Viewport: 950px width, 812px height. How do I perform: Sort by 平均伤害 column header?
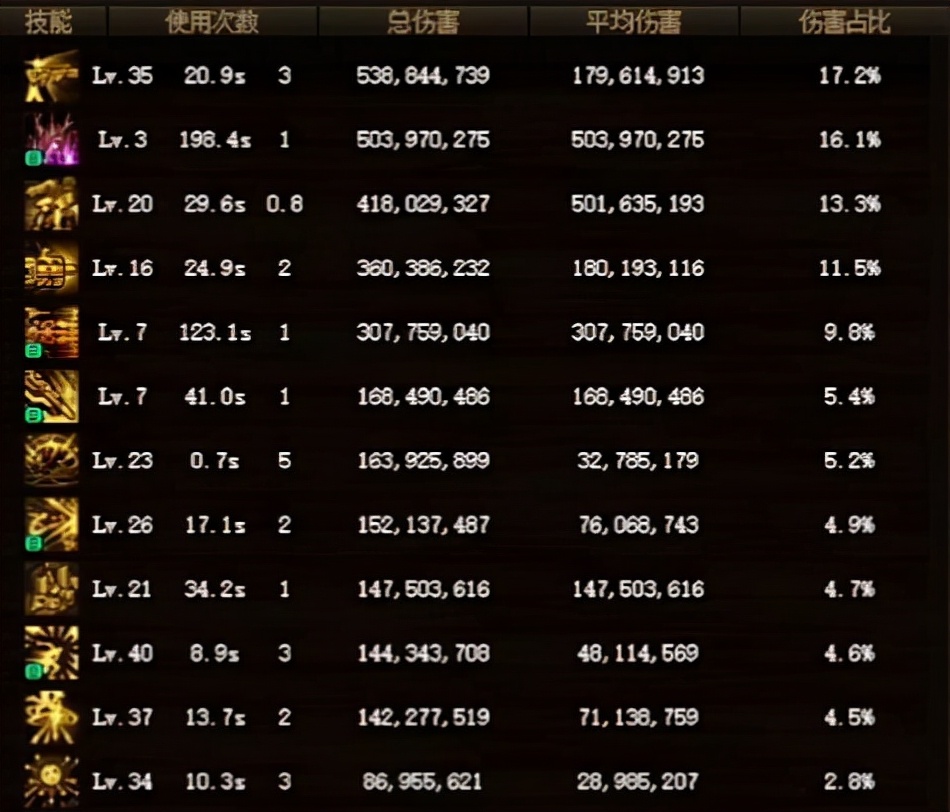coord(634,22)
